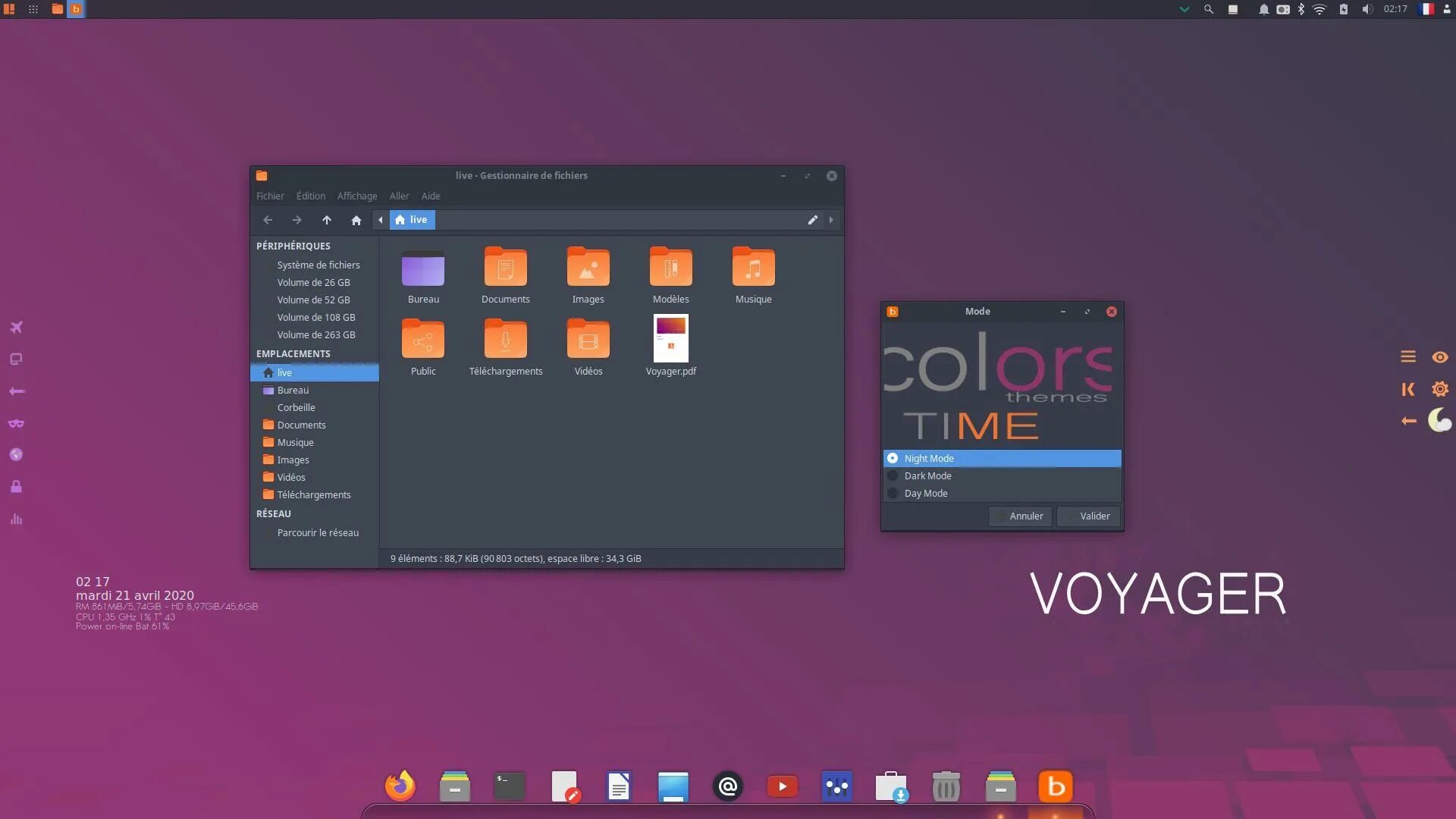Select the Night Mode radio option
1456x819 pixels.
tap(893, 458)
